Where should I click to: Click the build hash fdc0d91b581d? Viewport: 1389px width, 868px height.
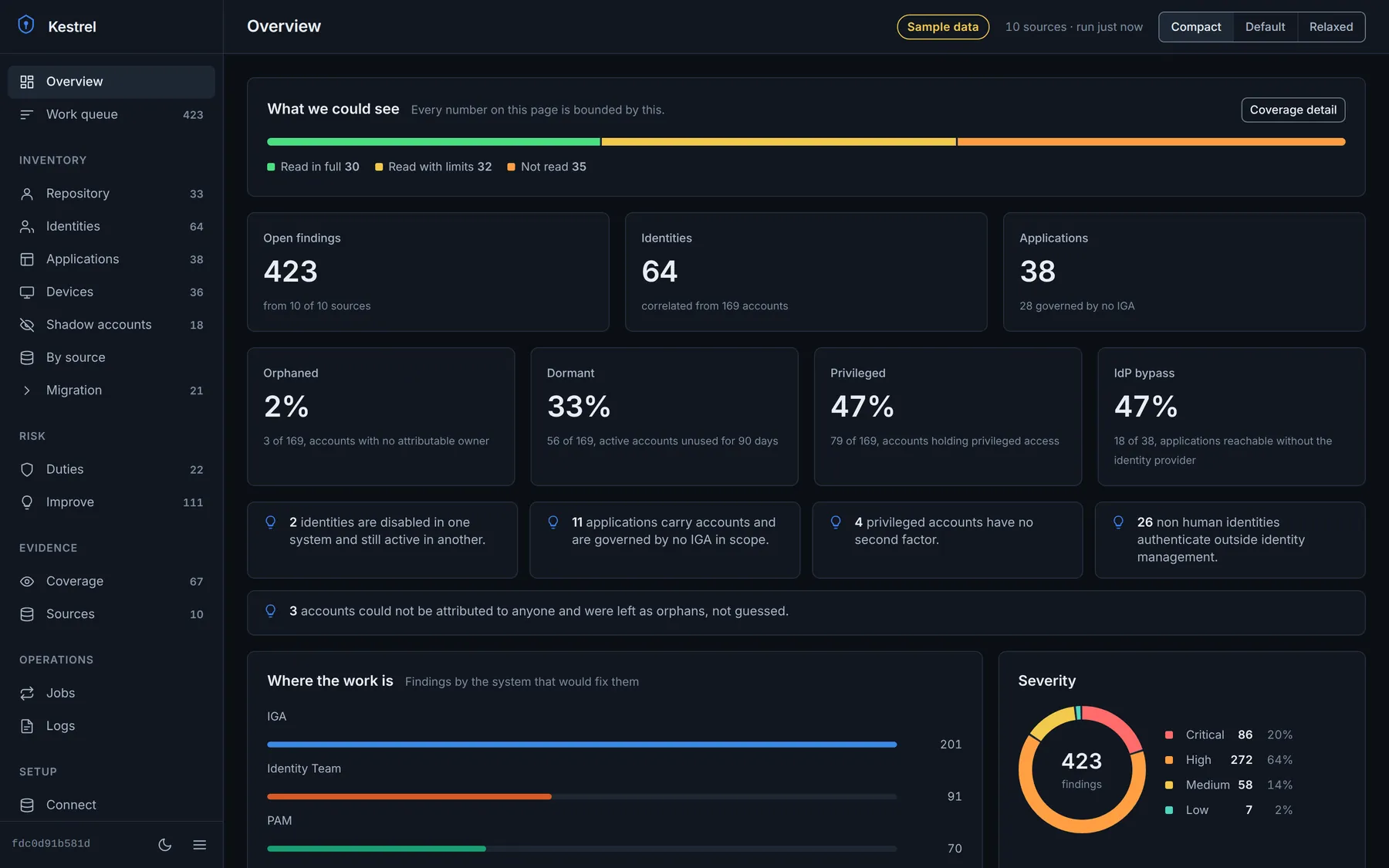52,844
